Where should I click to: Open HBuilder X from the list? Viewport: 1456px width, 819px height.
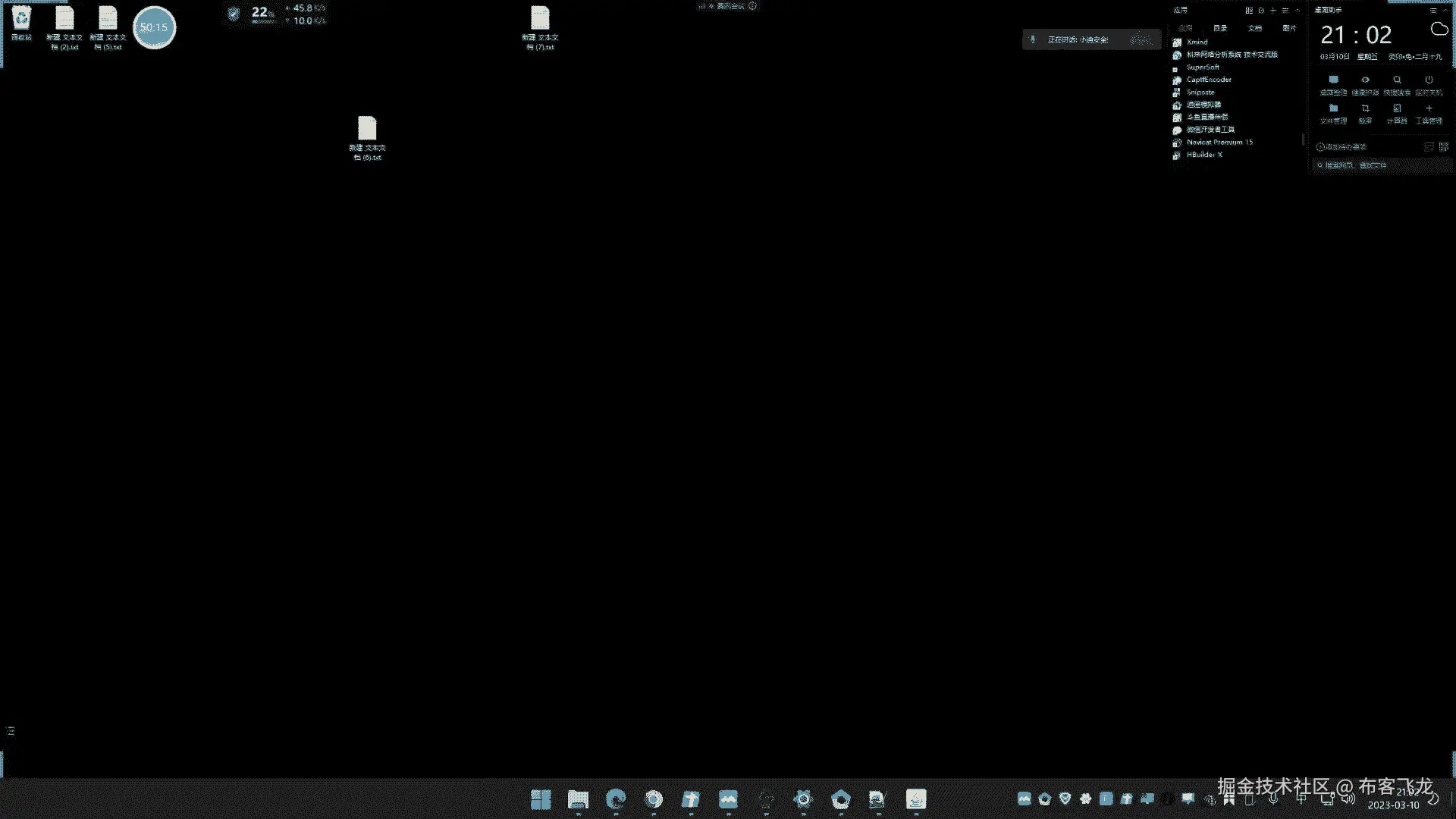point(1203,155)
